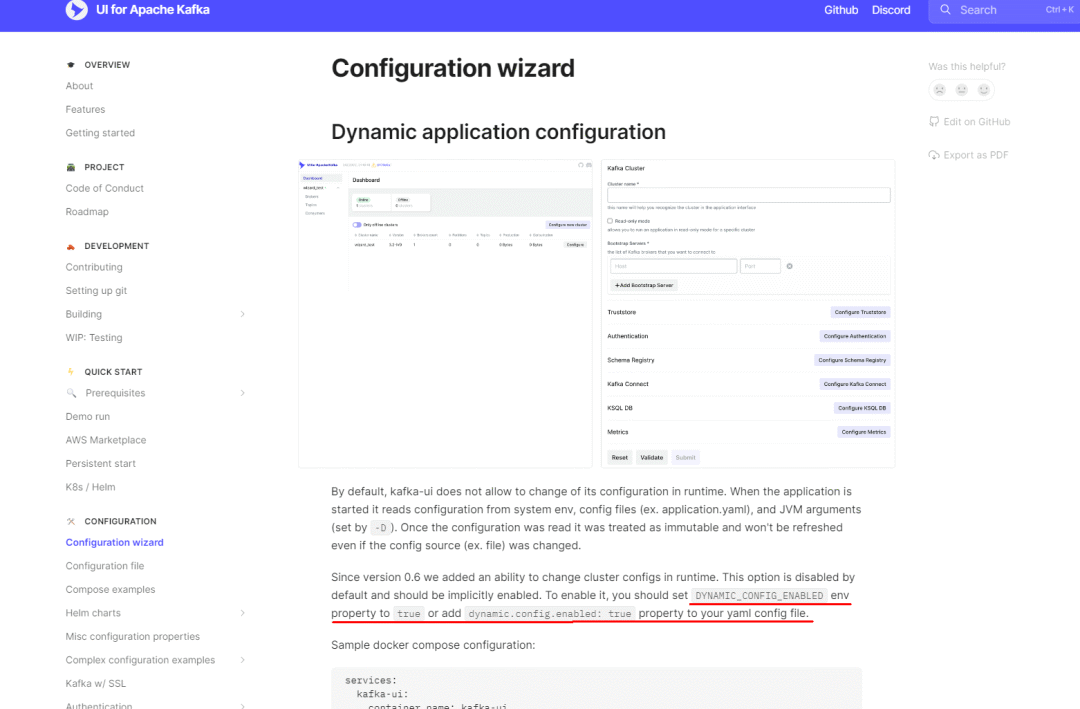The width and height of the screenshot is (1080, 709).
Task: Expand Complex configuration examples chevron
Action: tap(242, 660)
